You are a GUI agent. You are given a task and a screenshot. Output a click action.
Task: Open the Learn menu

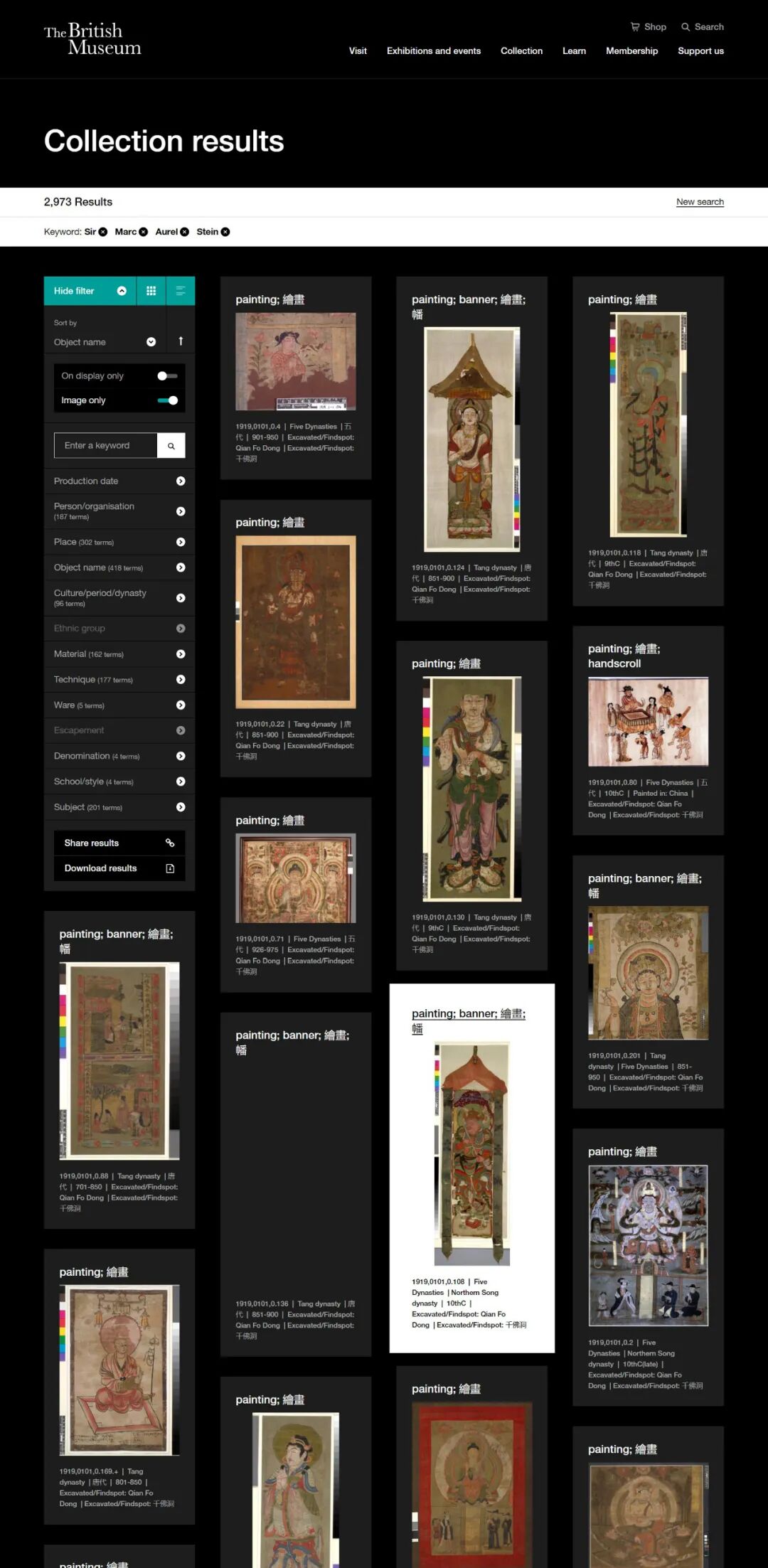click(x=574, y=51)
